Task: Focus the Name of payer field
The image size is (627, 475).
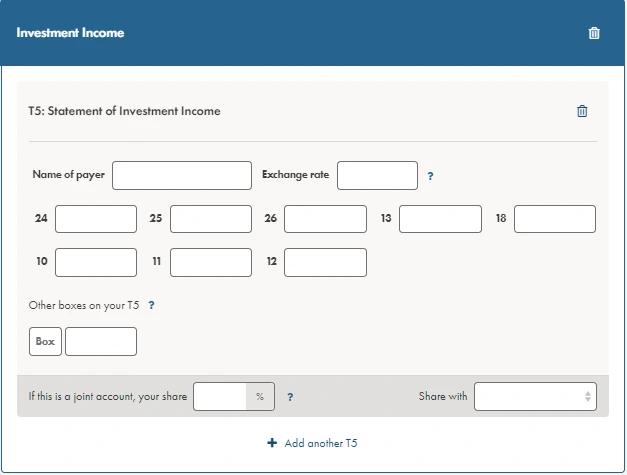Action: pyautogui.click(x=182, y=176)
